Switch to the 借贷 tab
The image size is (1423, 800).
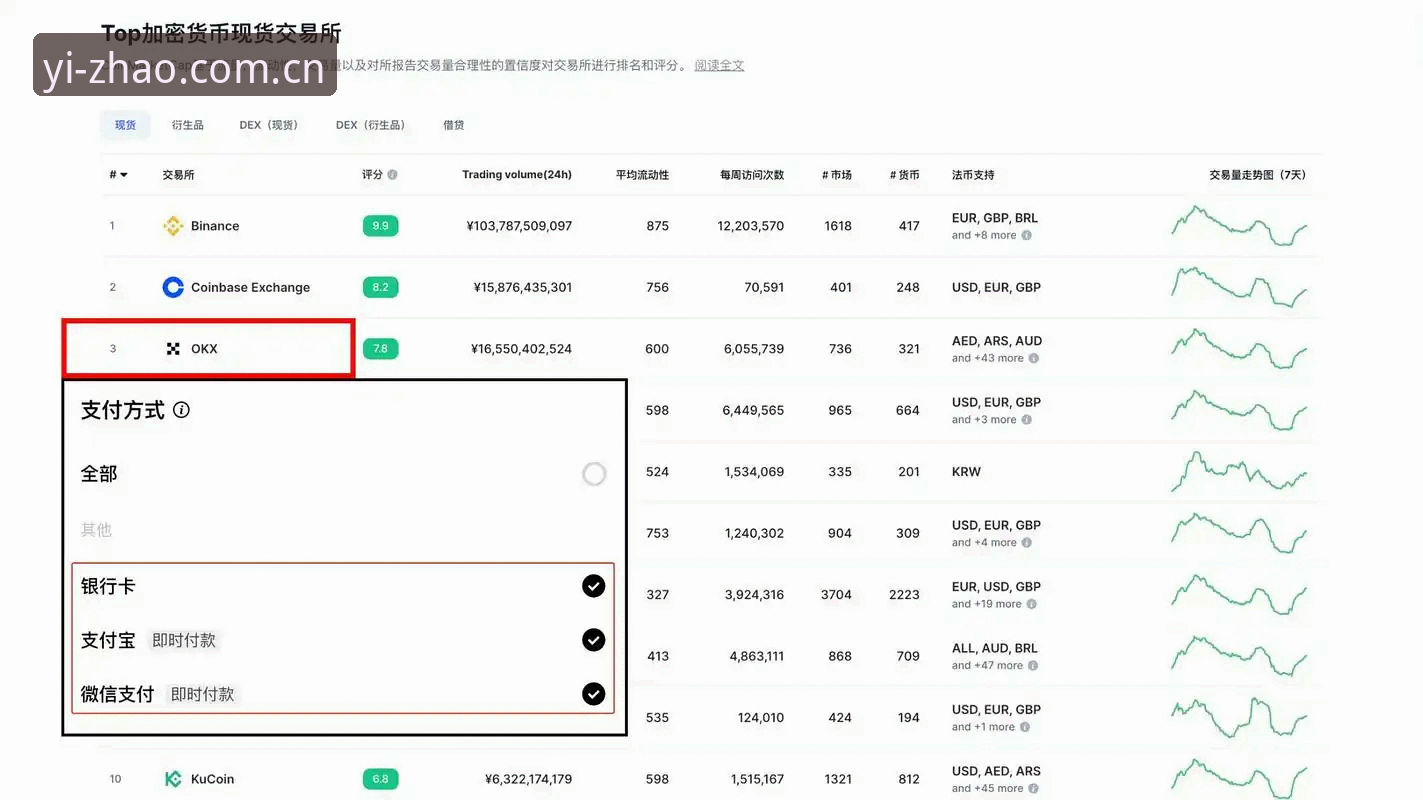454,125
